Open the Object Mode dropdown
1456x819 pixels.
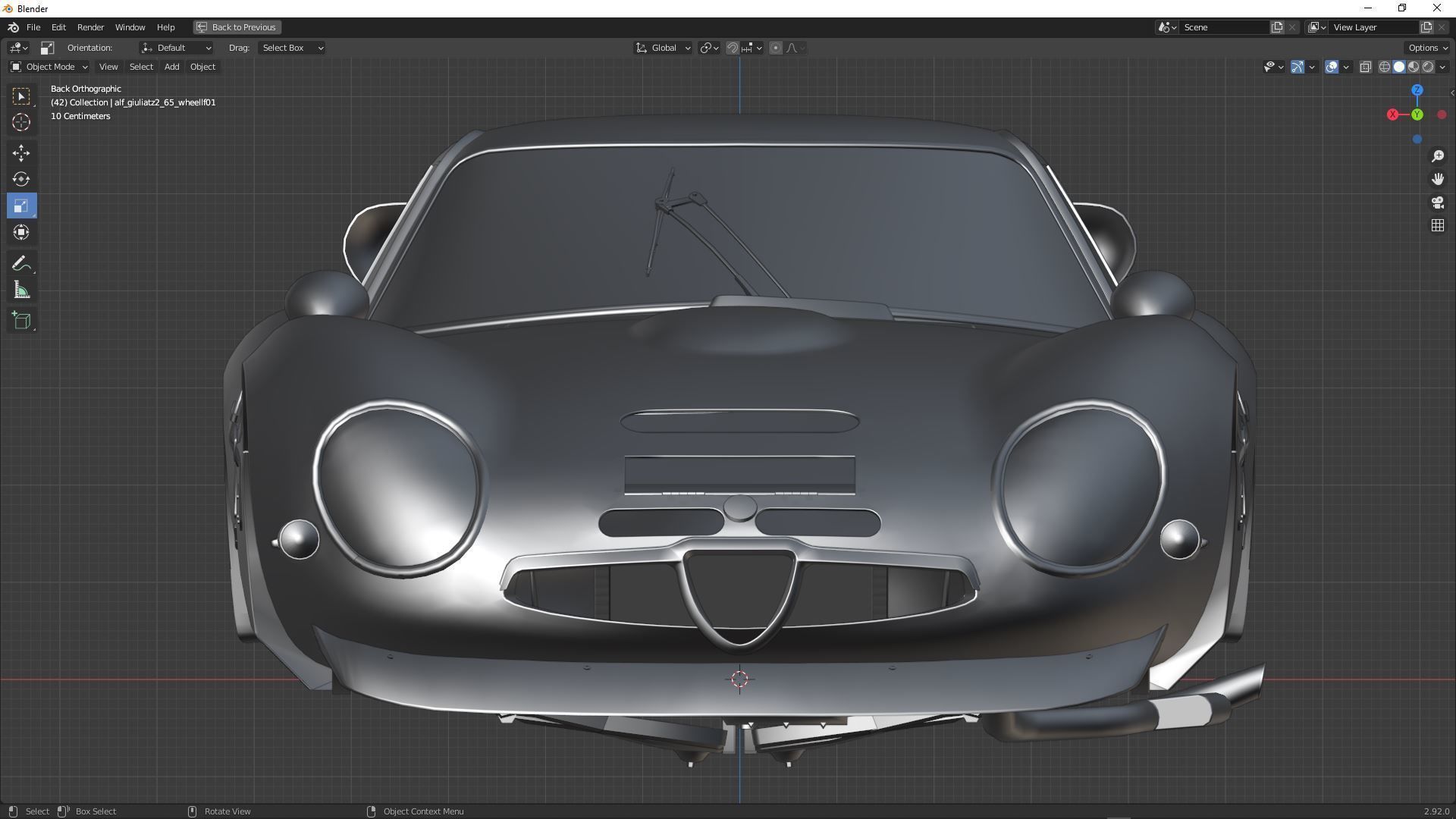click(49, 67)
